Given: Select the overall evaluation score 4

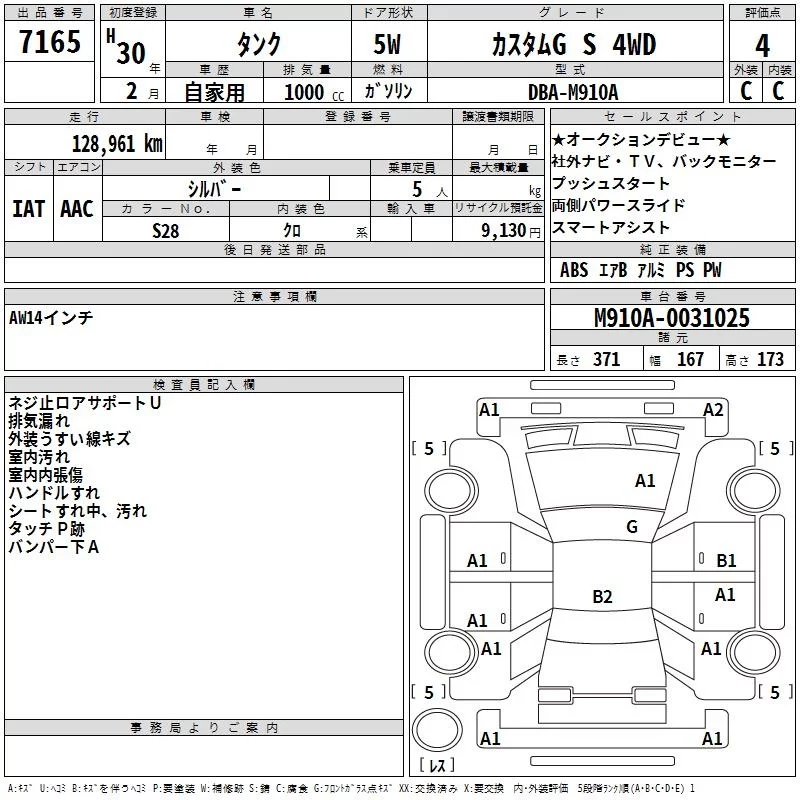Looking at the screenshot, I should click(x=763, y=44).
